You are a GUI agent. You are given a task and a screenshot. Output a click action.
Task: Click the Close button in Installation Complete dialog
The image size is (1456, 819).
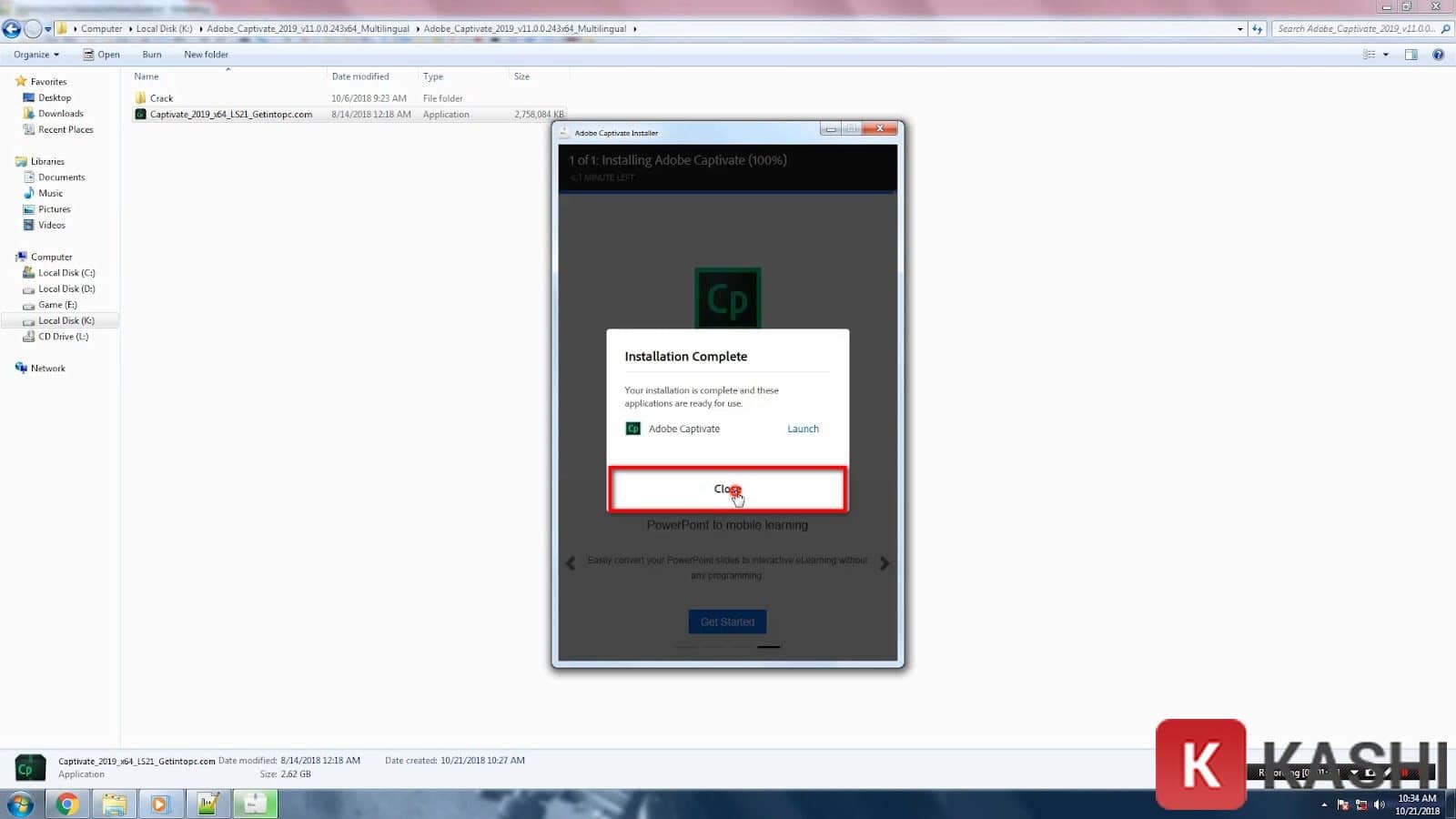pyautogui.click(x=727, y=490)
